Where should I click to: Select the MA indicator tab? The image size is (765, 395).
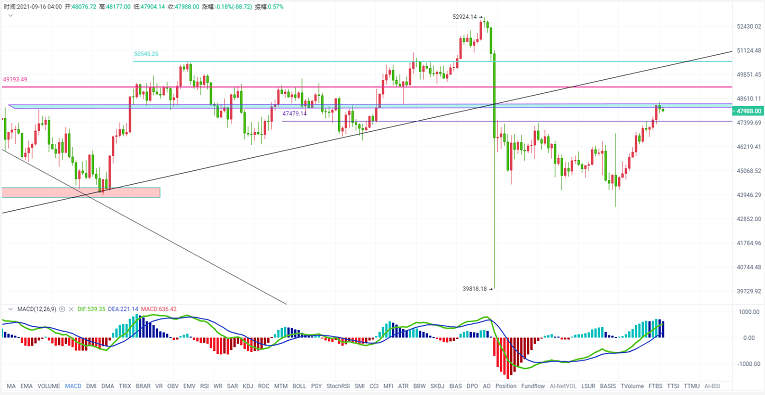click(x=12, y=386)
